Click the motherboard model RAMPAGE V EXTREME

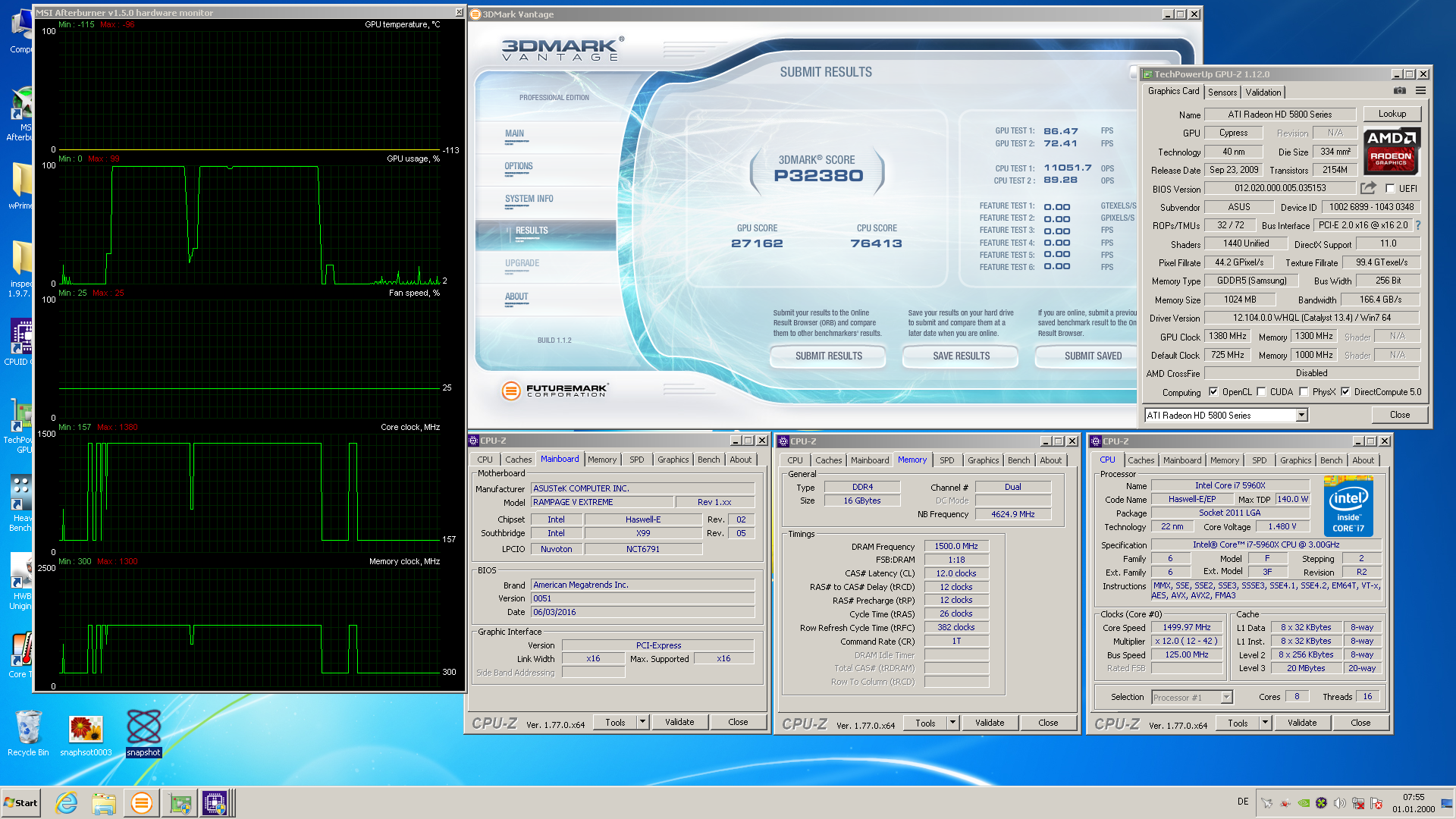(x=602, y=502)
